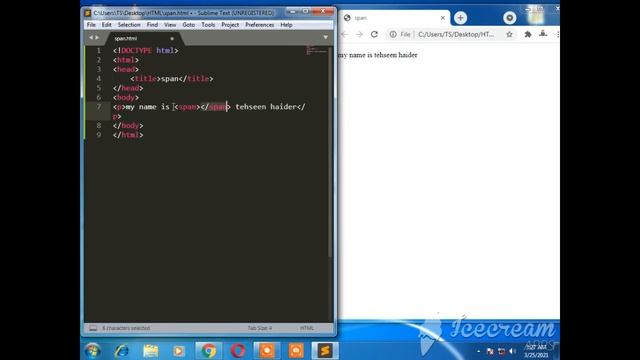Image resolution: width=640 pixels, height=360 pixels.
Task: Click the taskbar clock and date
Action: [x=536, y=351]
